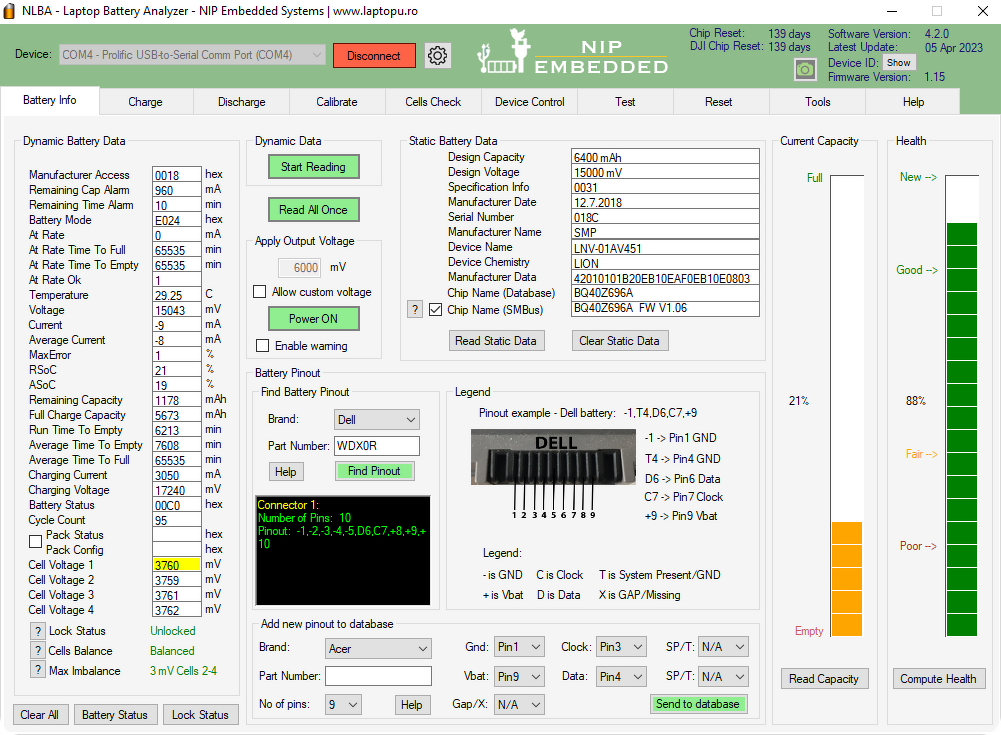Click the Health level bar

point(961,406)
